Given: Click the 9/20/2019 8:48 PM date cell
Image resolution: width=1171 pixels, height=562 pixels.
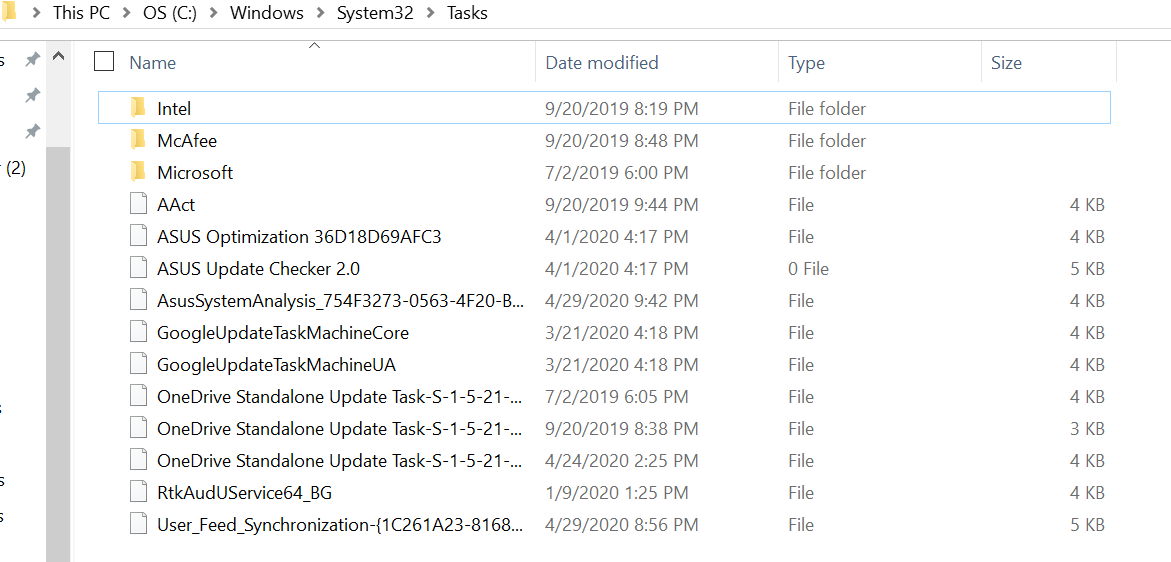Looking at the screenshot, I should point(621,141).
